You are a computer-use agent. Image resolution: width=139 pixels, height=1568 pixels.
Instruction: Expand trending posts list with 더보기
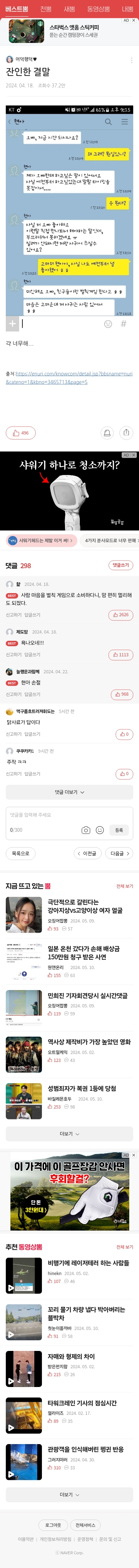[x=69, y=1134]
